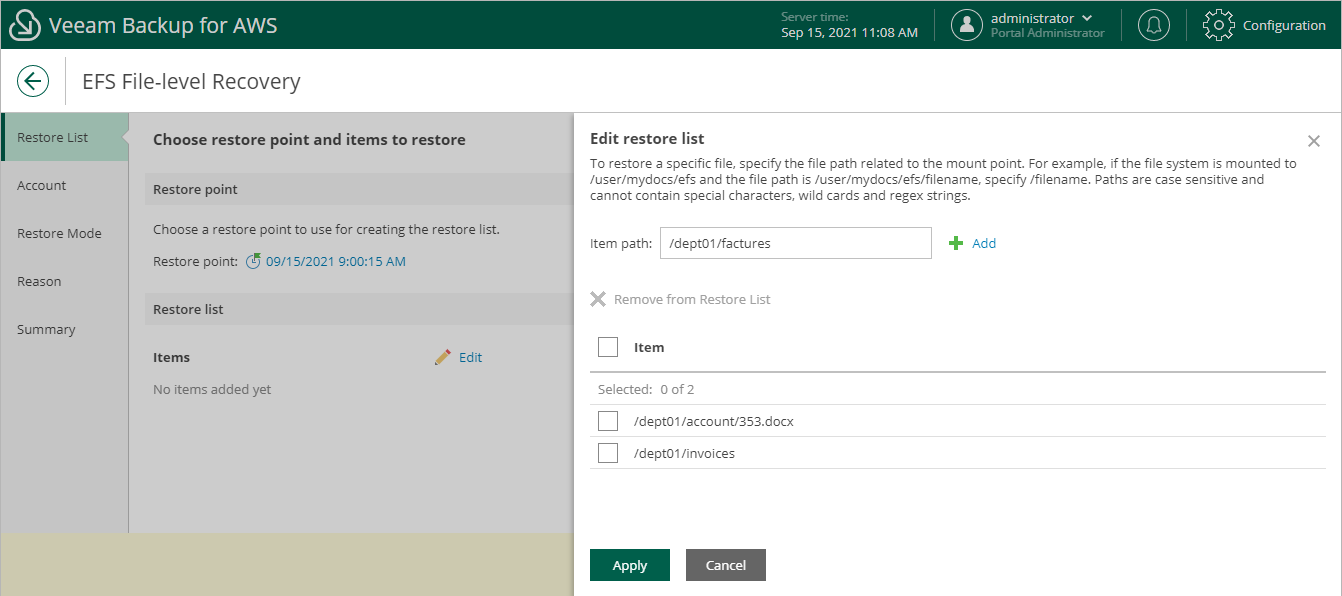This screenshot has width=1342, height=596.
Task: Open the 09/15/2021 9:00:15 AM restore point link
Action: pos(336,261)
